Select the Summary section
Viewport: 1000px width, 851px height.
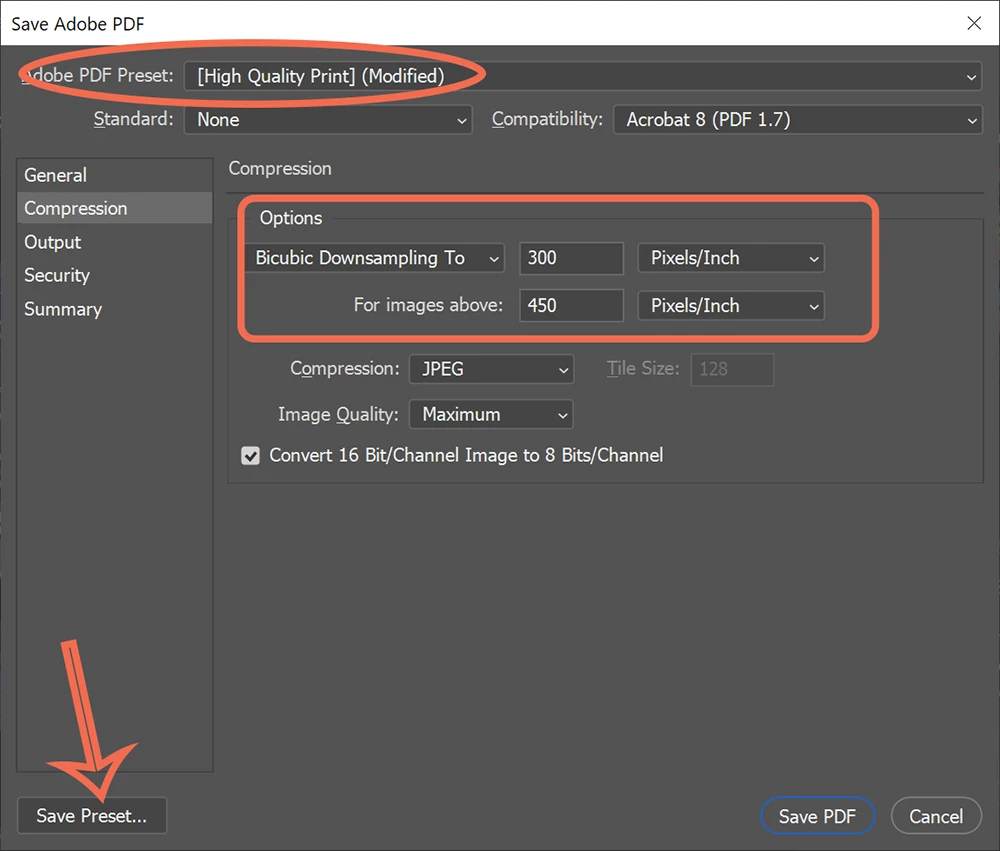[115, 309]
